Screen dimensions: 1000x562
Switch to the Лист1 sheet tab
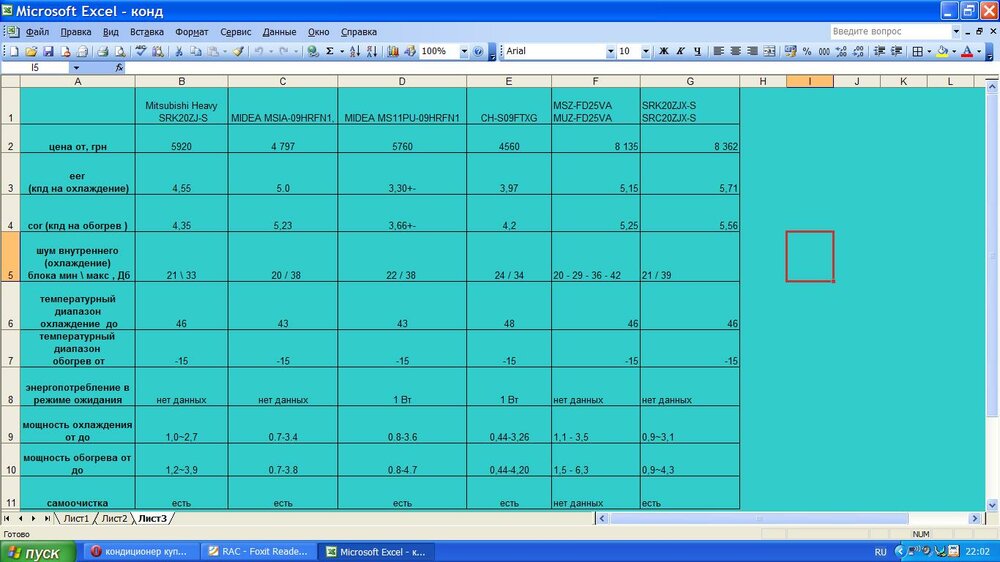76,519
